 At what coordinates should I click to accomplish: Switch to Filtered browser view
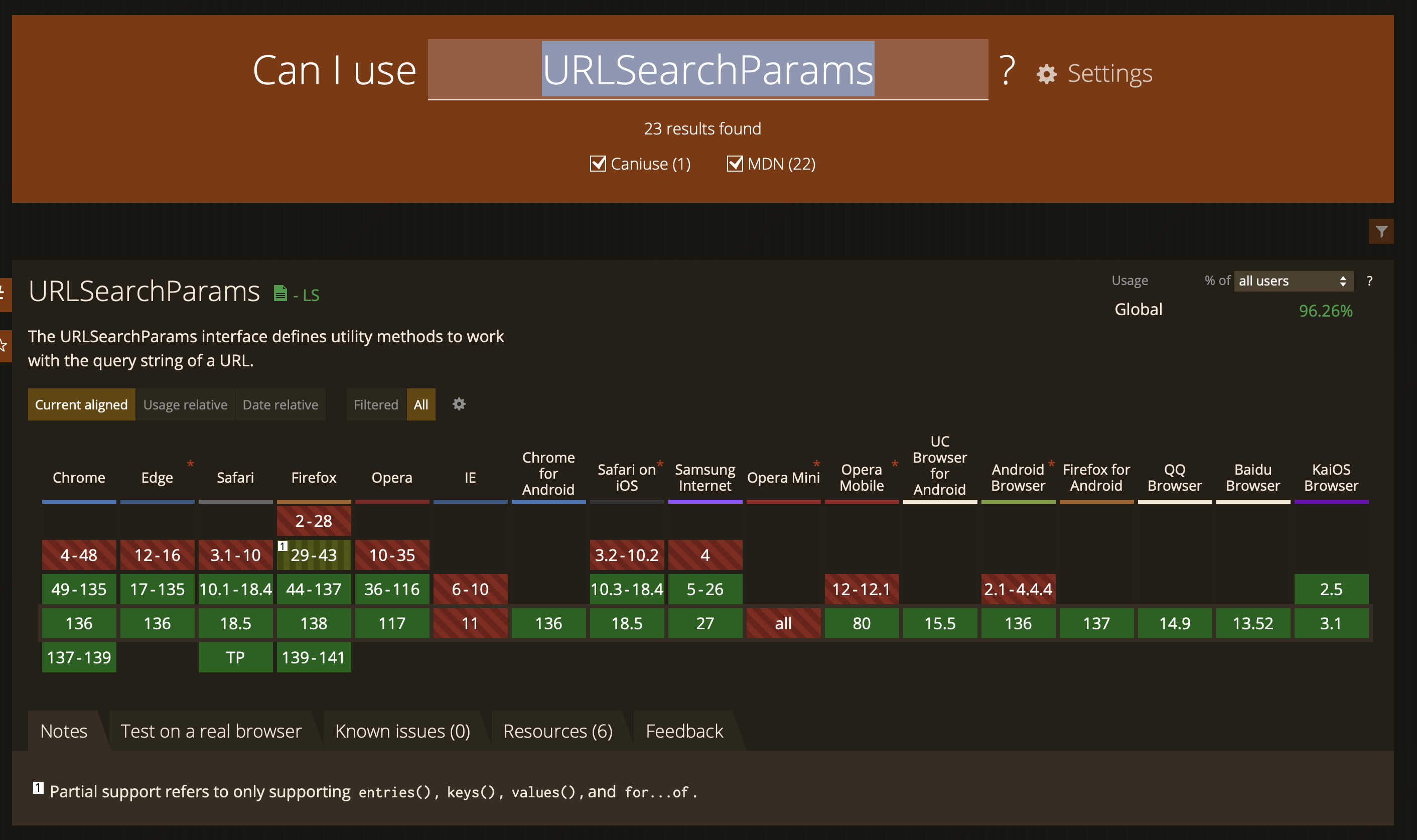click(x=376, y=405)
